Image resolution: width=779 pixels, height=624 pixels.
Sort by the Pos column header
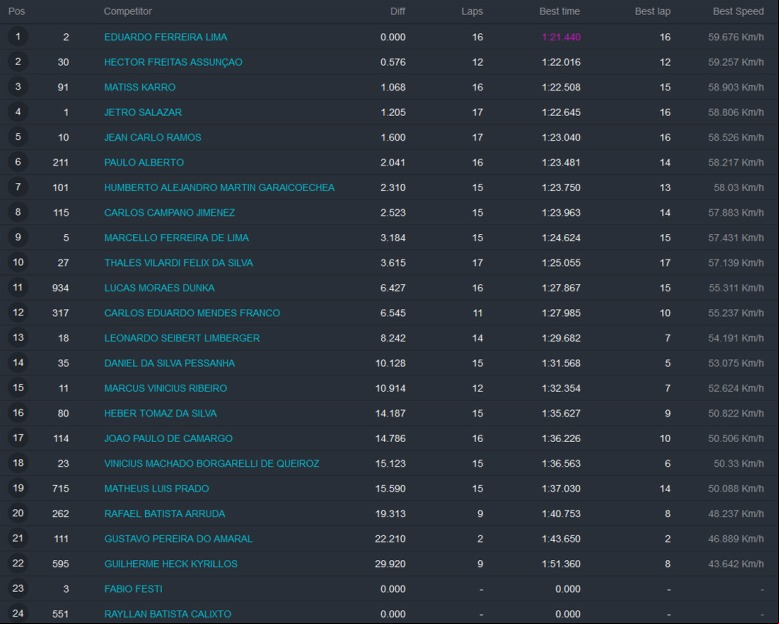[16, 11]
